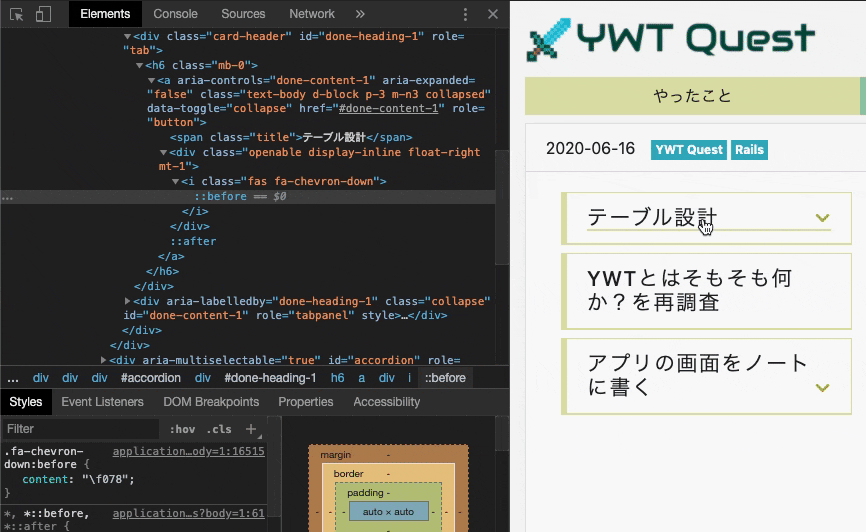866x532 pixels.
Task: Expand the accordion div with aria-multiselectable
Action: click(x=103, y=360)
